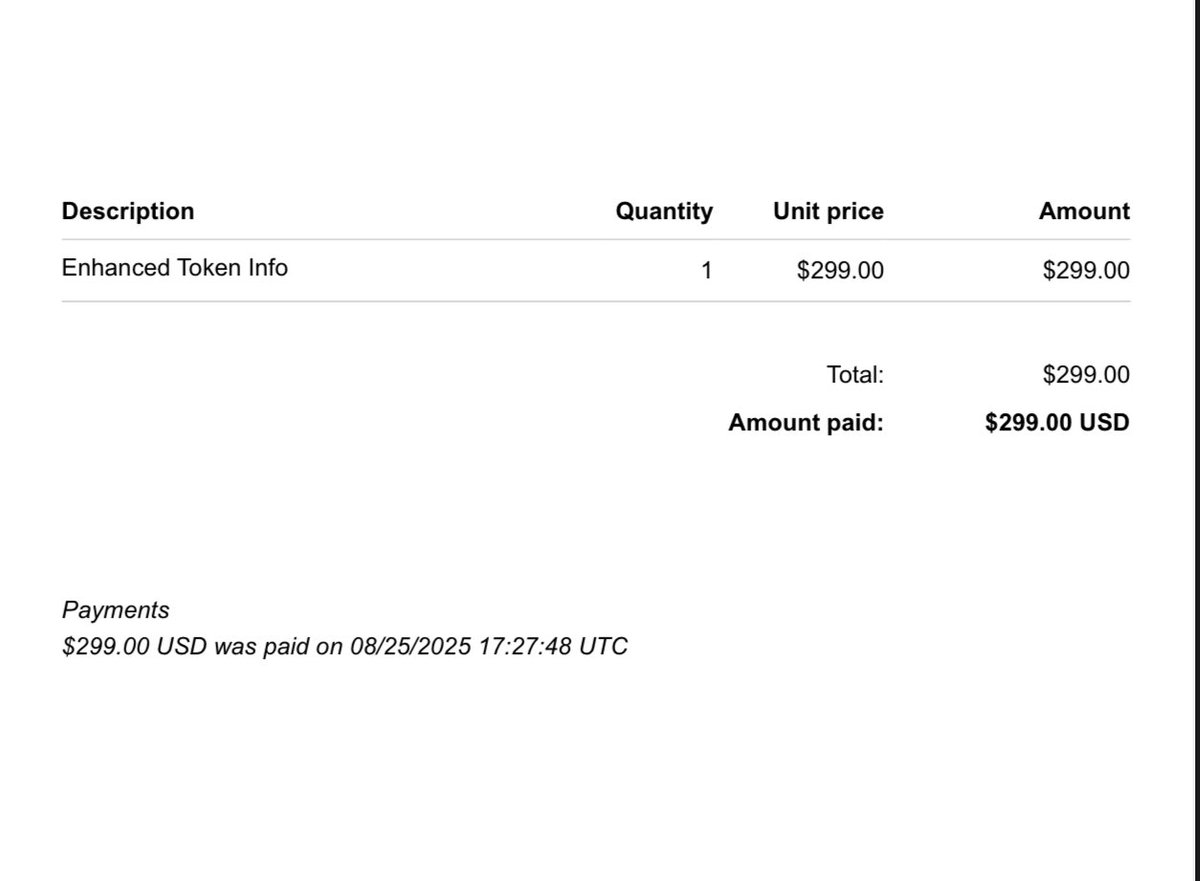Click the Payments heading
Screen dimensions: 1200x881
[116, 610]
